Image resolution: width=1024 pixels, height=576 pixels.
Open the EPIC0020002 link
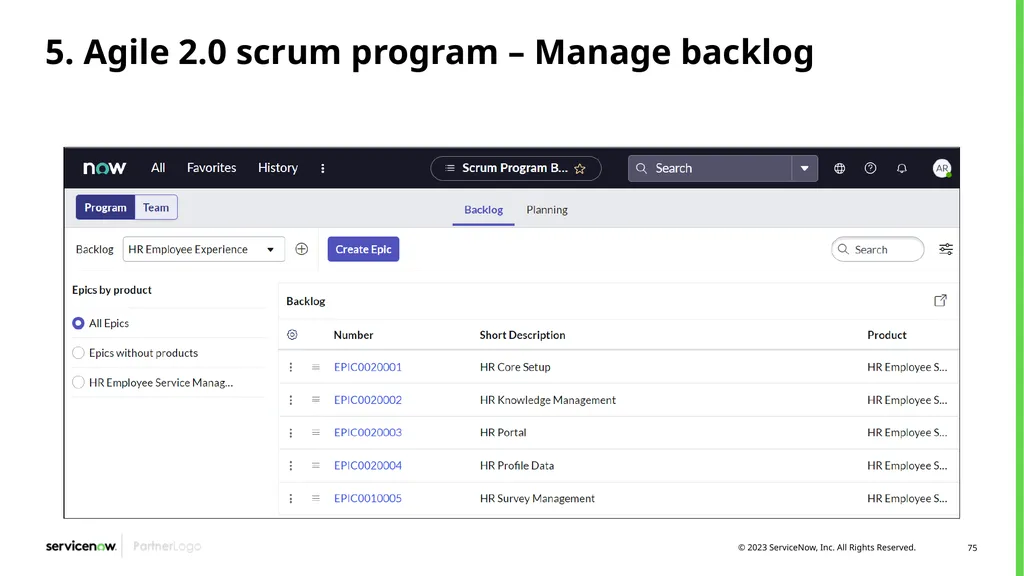tap(368, 400)
